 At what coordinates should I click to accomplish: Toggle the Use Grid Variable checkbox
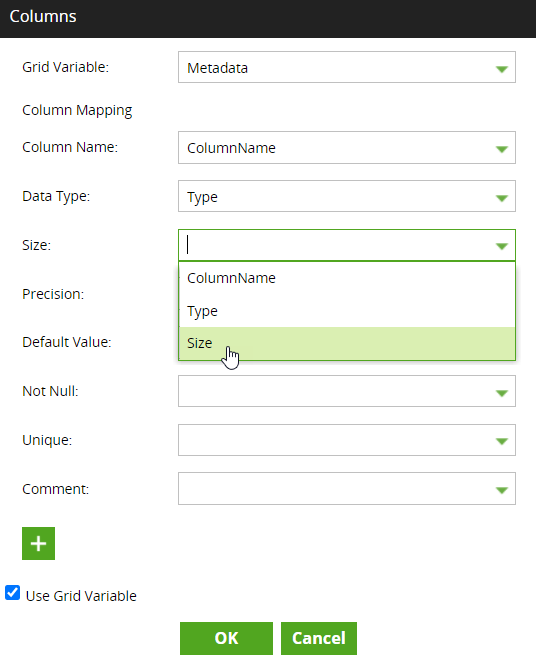click(13, 593)
